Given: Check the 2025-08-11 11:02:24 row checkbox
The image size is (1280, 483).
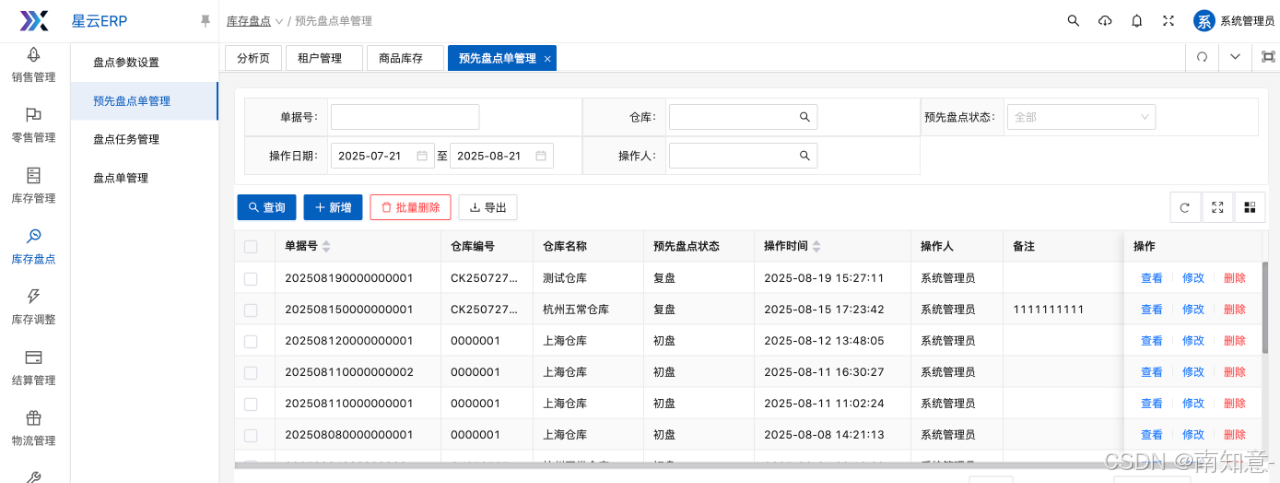Looking at the screenshot, I should (x=251, y=404).
